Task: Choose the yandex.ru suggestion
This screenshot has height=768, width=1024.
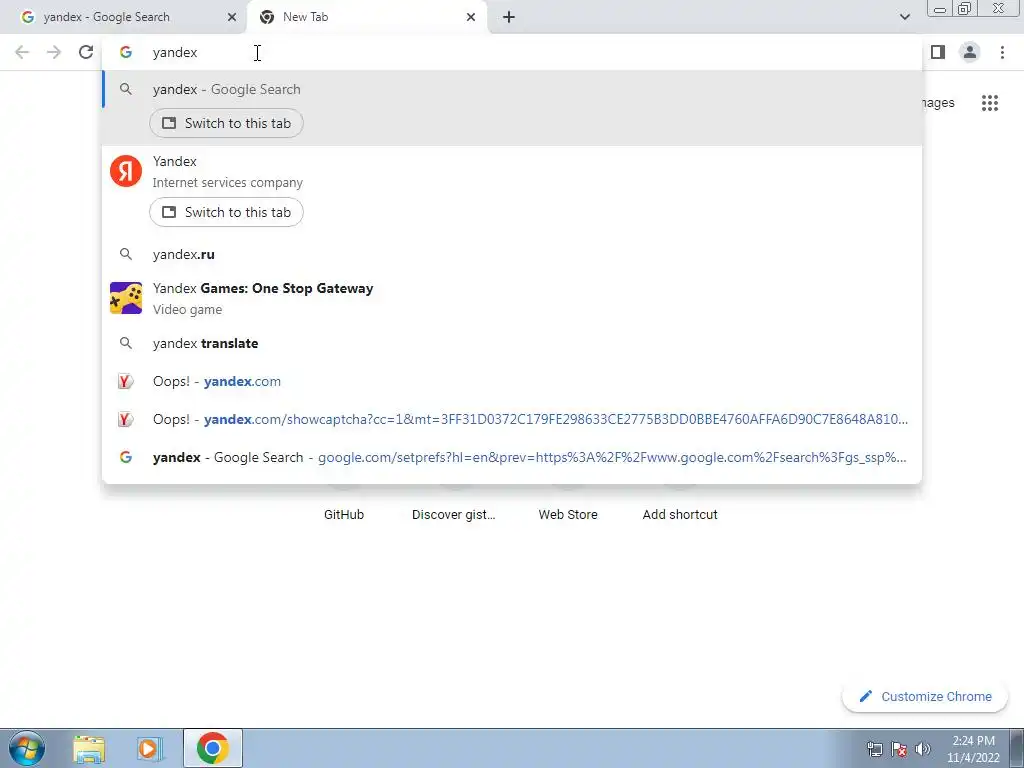Action: tap(512, 254)
